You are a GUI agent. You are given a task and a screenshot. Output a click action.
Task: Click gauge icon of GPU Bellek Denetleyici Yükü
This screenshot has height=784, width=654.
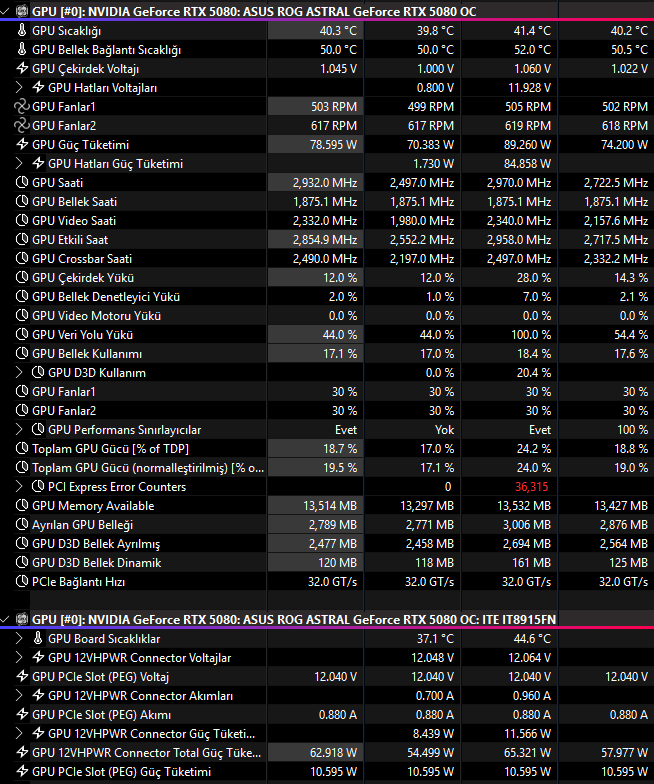click(22, 296)
